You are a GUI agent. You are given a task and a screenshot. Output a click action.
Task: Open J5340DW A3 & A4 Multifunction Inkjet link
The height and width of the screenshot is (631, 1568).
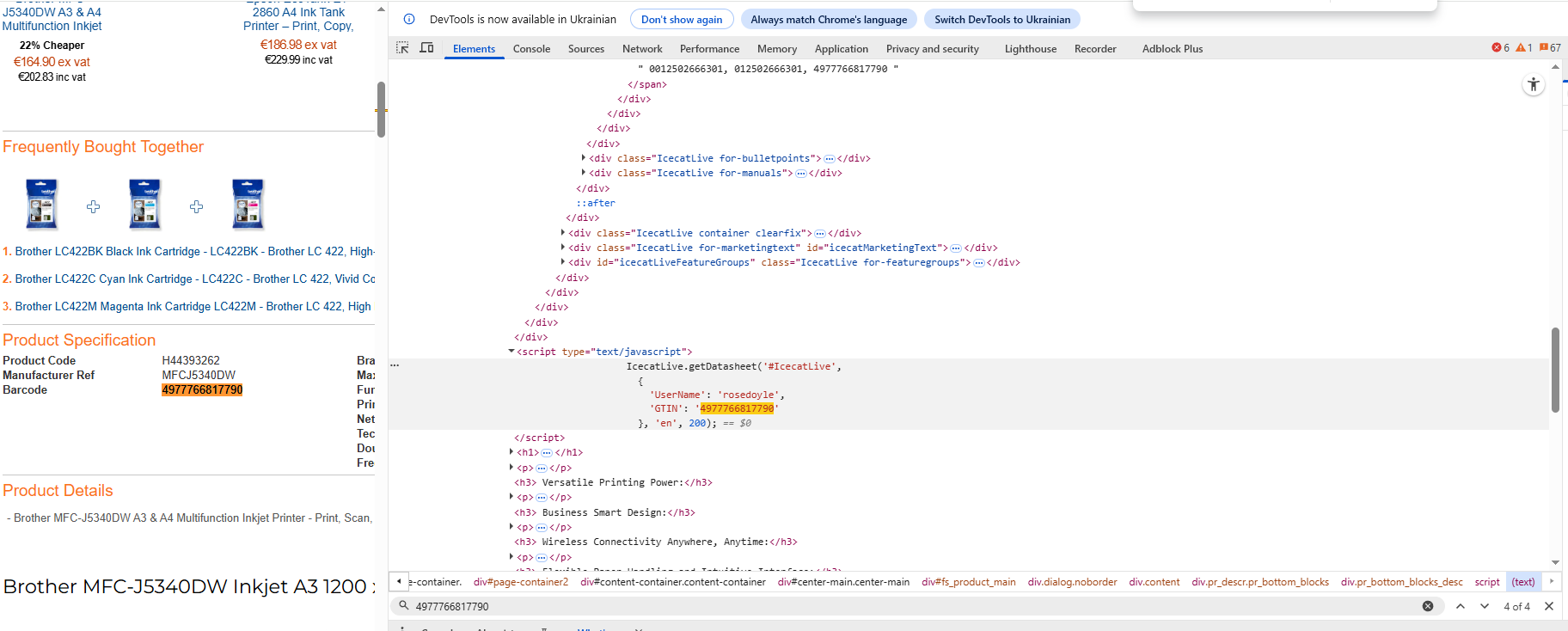(x=52, y=19)
